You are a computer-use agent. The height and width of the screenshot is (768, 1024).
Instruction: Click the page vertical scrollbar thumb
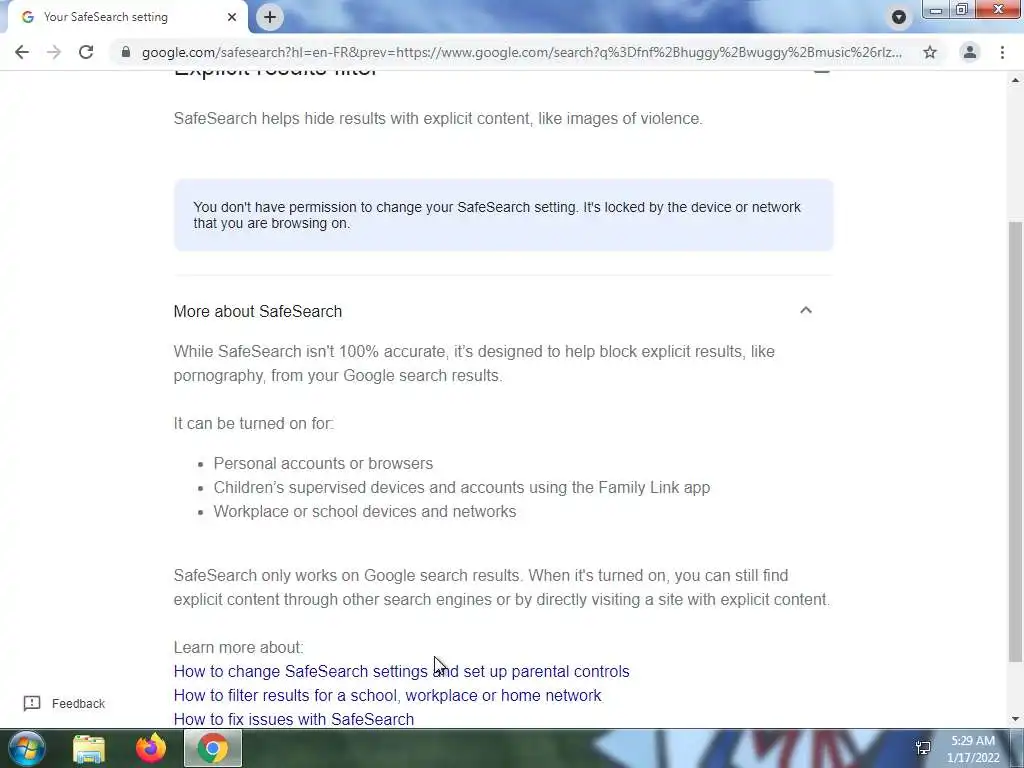pyautogui.click(x=1016, y=441)
